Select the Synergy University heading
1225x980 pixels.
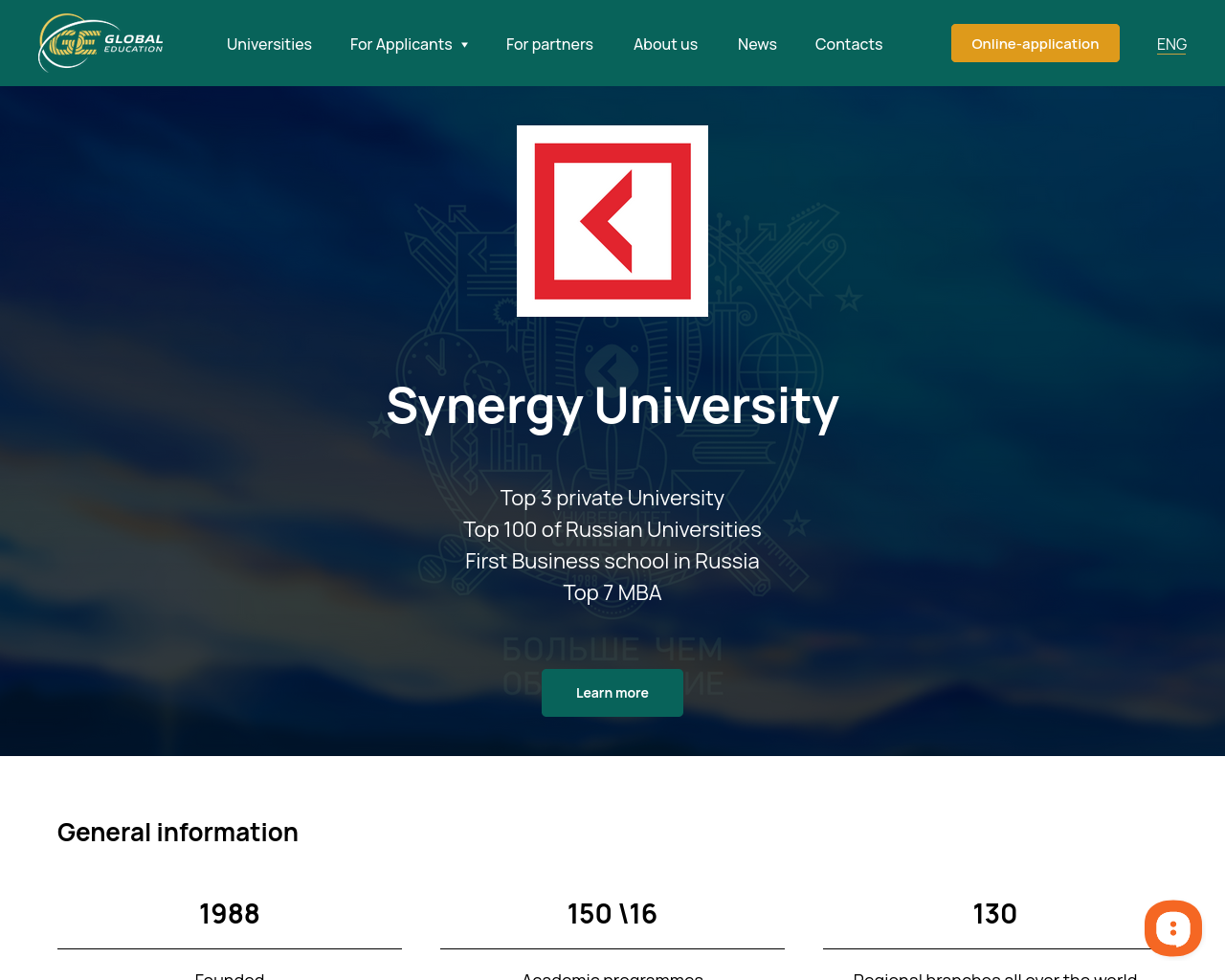click(612, 406)
